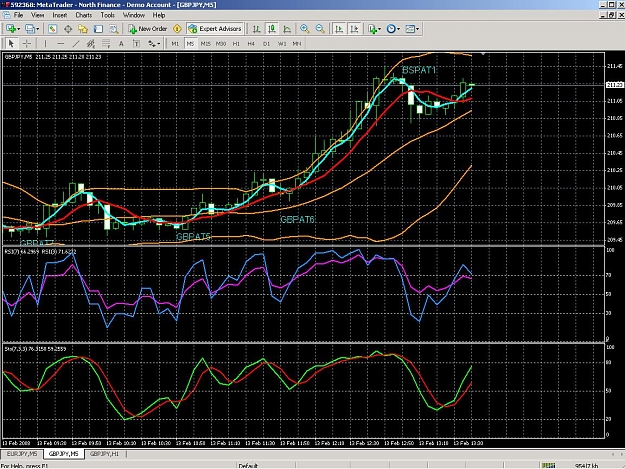Zoom in on the chart
This screenshot has height=469, width=625.
click(x=305, y=29)
